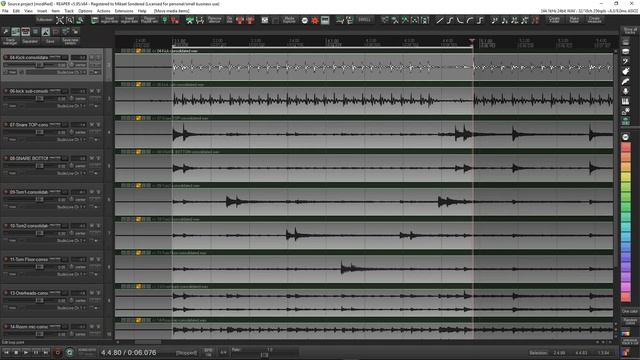This screenshot has width=640, height=360.
Task: Open the Insert menu
Action: click(42, 11)
